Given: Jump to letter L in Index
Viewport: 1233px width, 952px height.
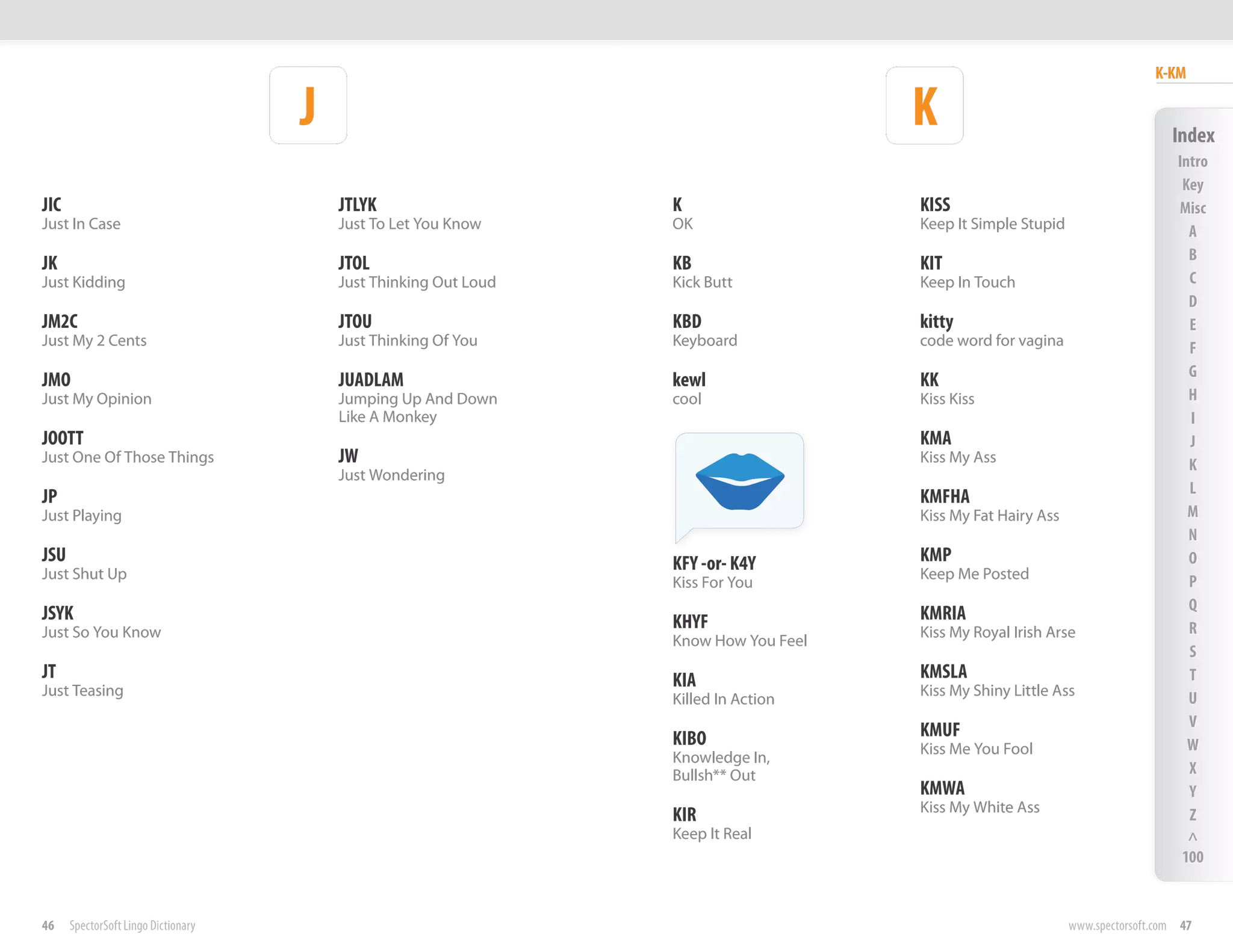Looking at the screenshot, I should pyautogui.click(x=1192, y=488).
